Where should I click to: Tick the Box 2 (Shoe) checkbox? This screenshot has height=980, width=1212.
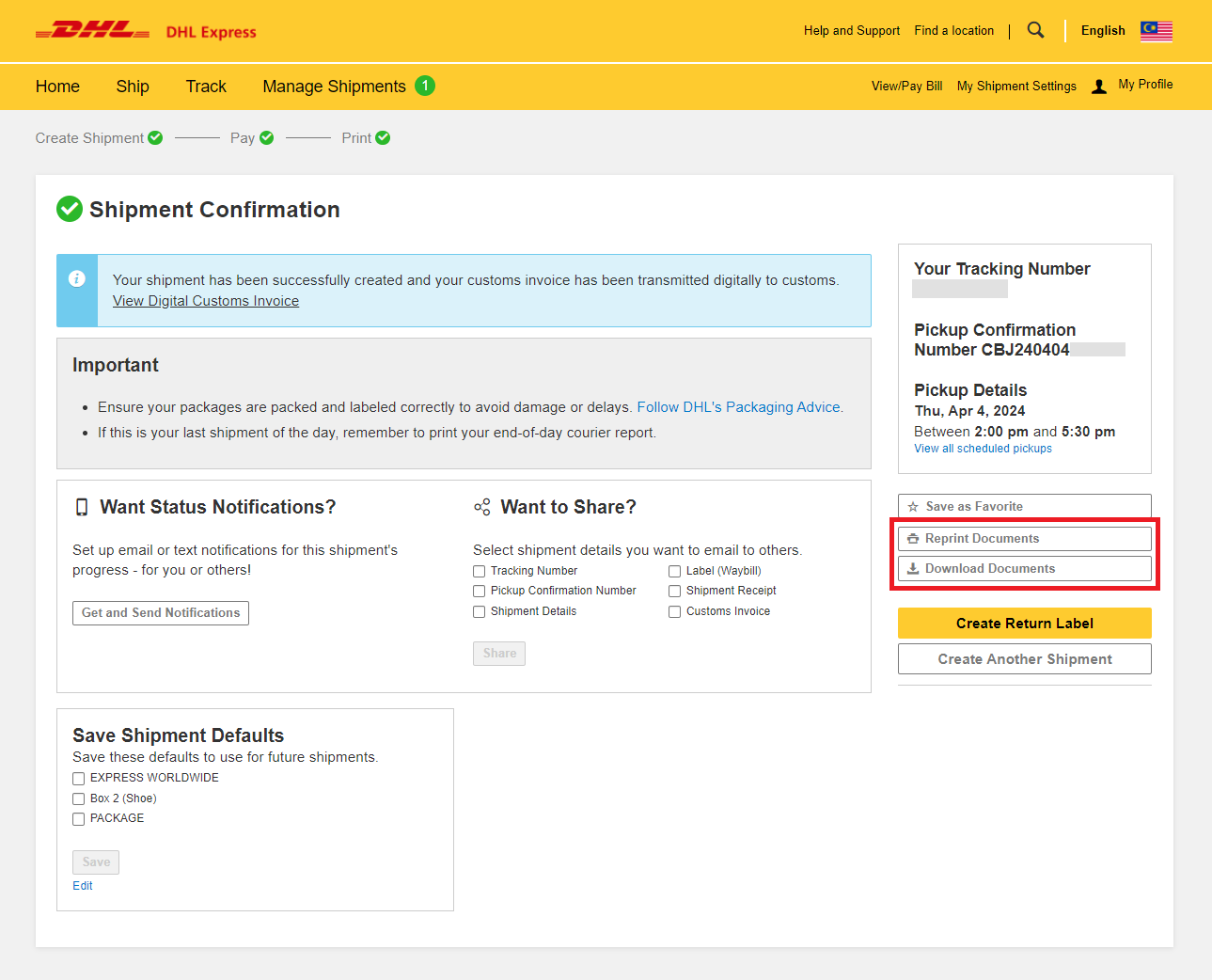[79, 799]
